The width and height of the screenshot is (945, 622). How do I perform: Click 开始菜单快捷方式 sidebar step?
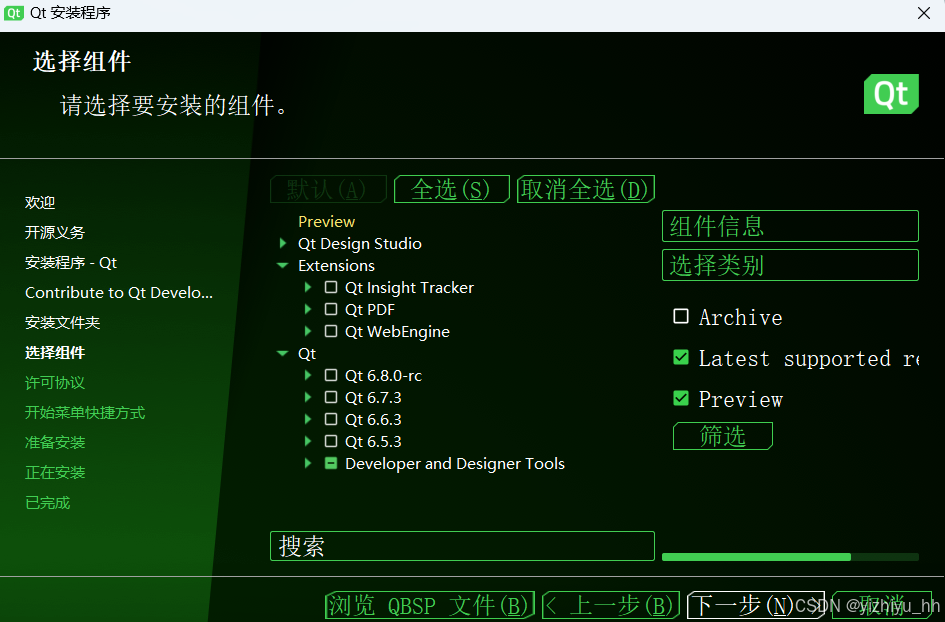coord(85,413)
